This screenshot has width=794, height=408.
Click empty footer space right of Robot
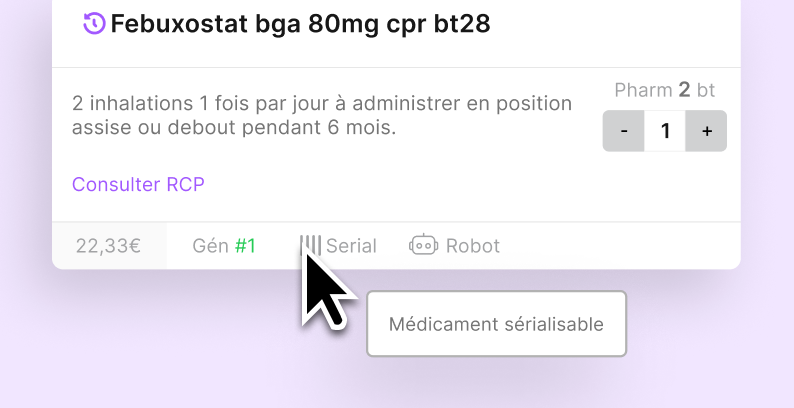620,246
